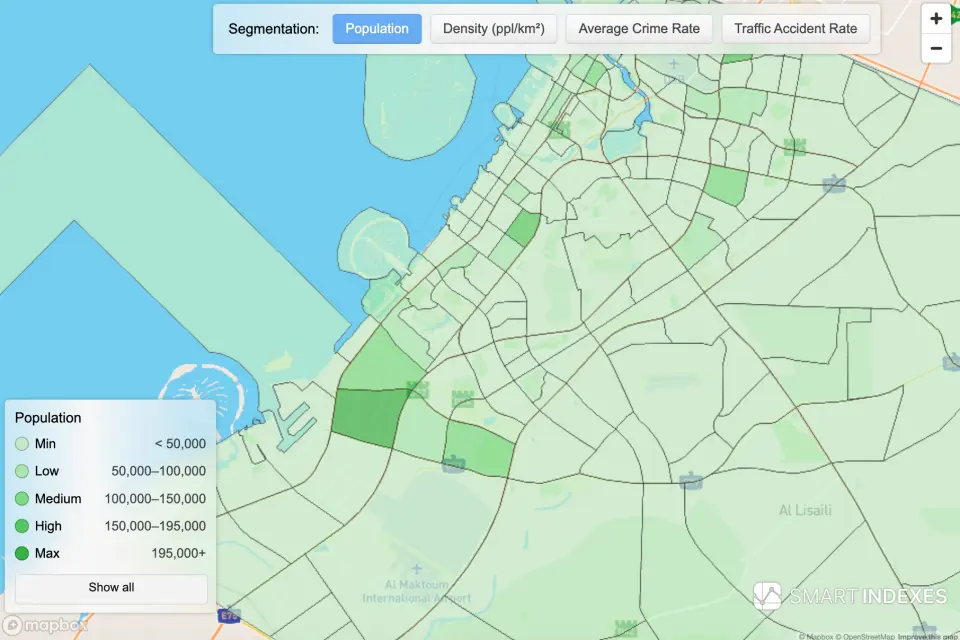The height and width of the screenshot is (640, 960).
Task: Filter by Max population swatch
Action: pos(22,553)
